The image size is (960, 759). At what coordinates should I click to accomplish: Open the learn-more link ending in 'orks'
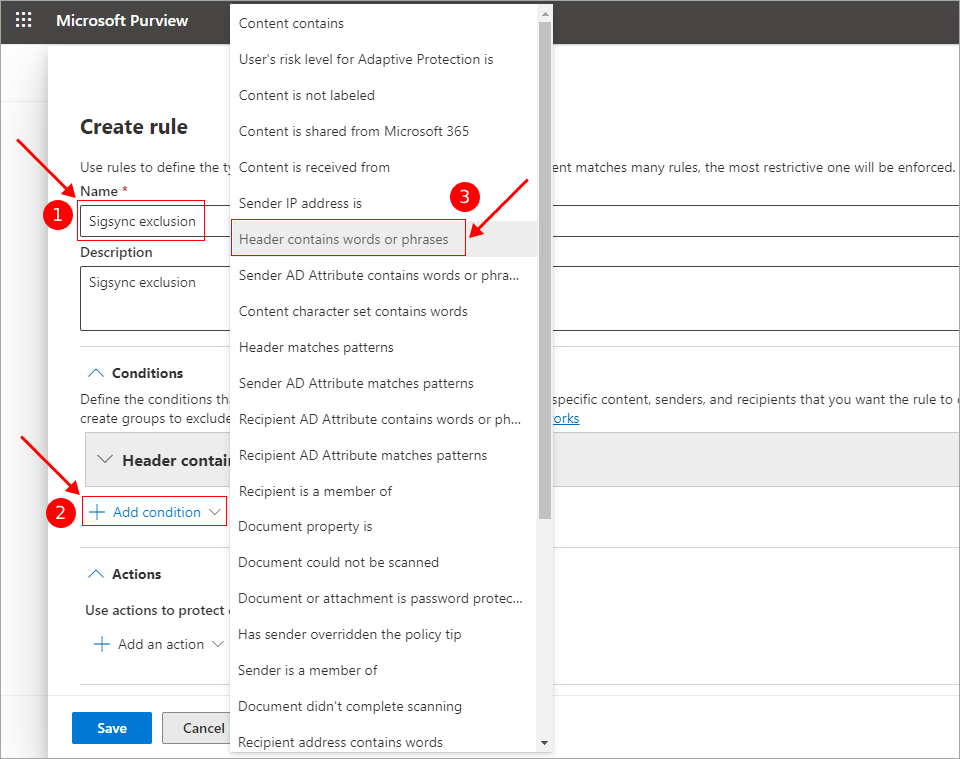[566, 419]
